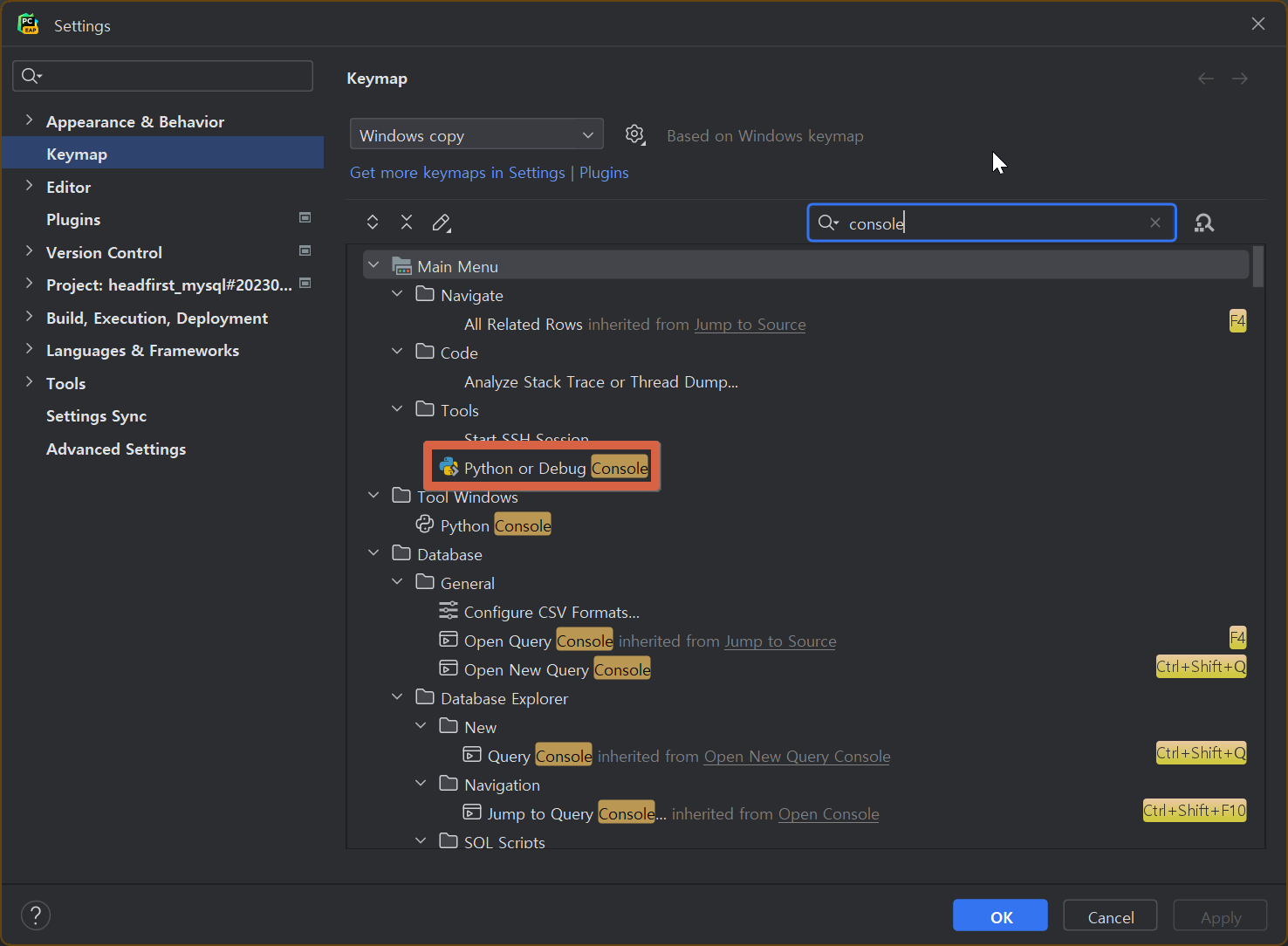
Task: Select Analyze Stack Trace or Thread Dump row
Action: (x=601, y=381)
